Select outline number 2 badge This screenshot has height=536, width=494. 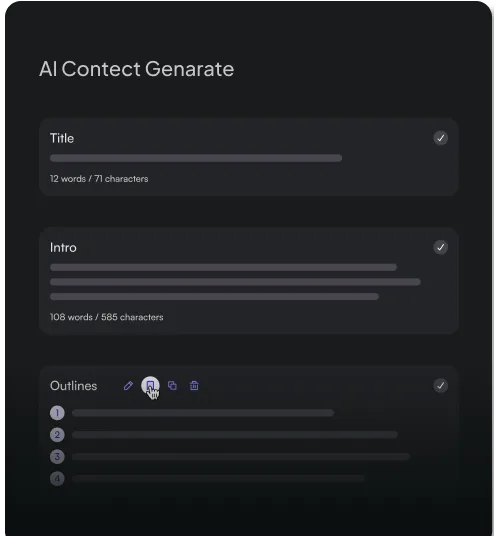(57, 435)
